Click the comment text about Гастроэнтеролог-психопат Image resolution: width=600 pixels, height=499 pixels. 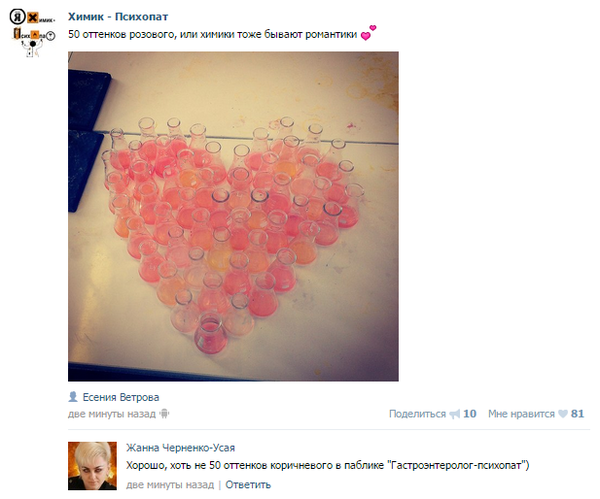point(328,466)
